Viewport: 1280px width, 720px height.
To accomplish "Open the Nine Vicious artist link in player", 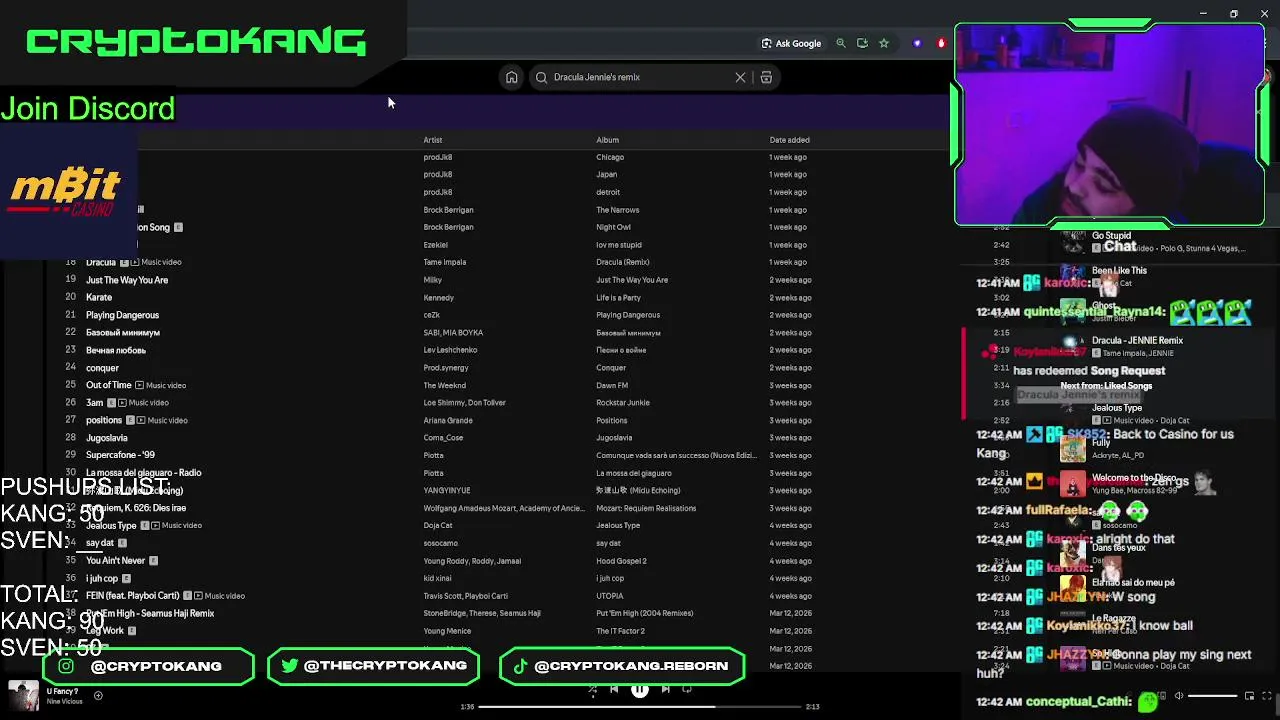I will pyautogui.click(x=64, y=702).
